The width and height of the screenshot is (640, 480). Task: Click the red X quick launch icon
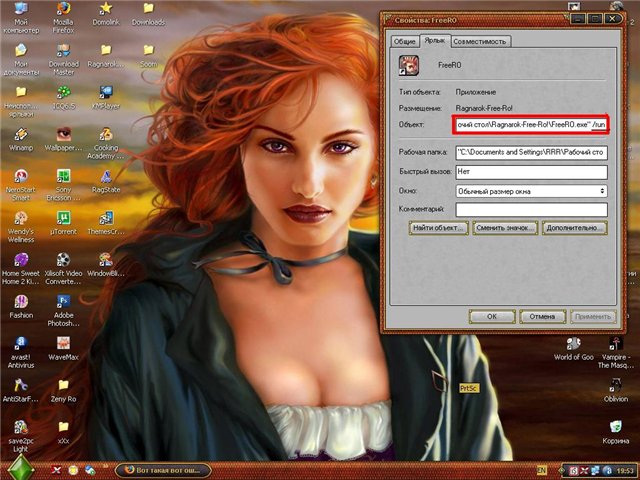pos(56,470)
